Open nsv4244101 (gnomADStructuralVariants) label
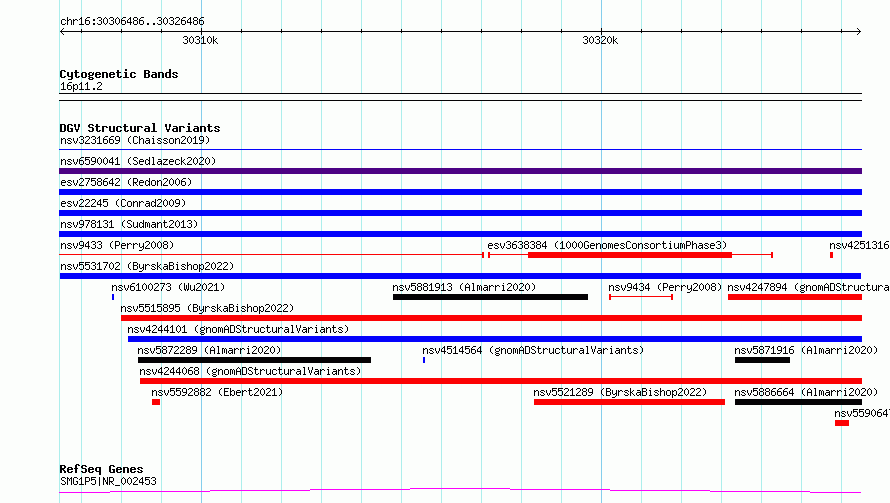 pos(238,329)
